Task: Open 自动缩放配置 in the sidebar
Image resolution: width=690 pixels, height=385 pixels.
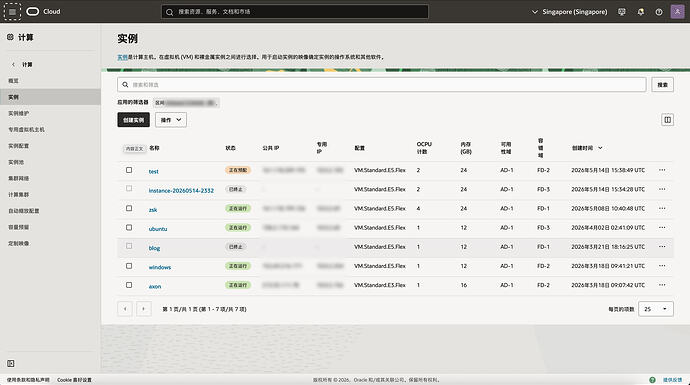Action: (x=24, y=211)
